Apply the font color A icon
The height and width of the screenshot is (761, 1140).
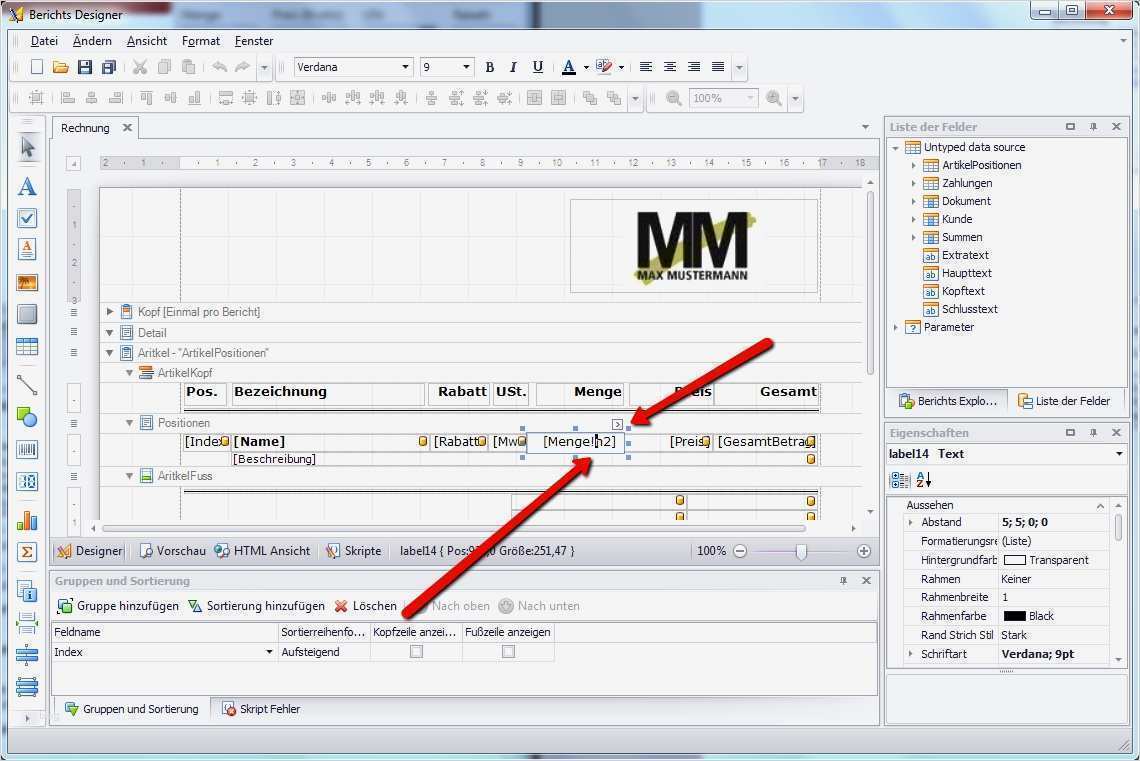pyautogui.click(x=569, y=67)
